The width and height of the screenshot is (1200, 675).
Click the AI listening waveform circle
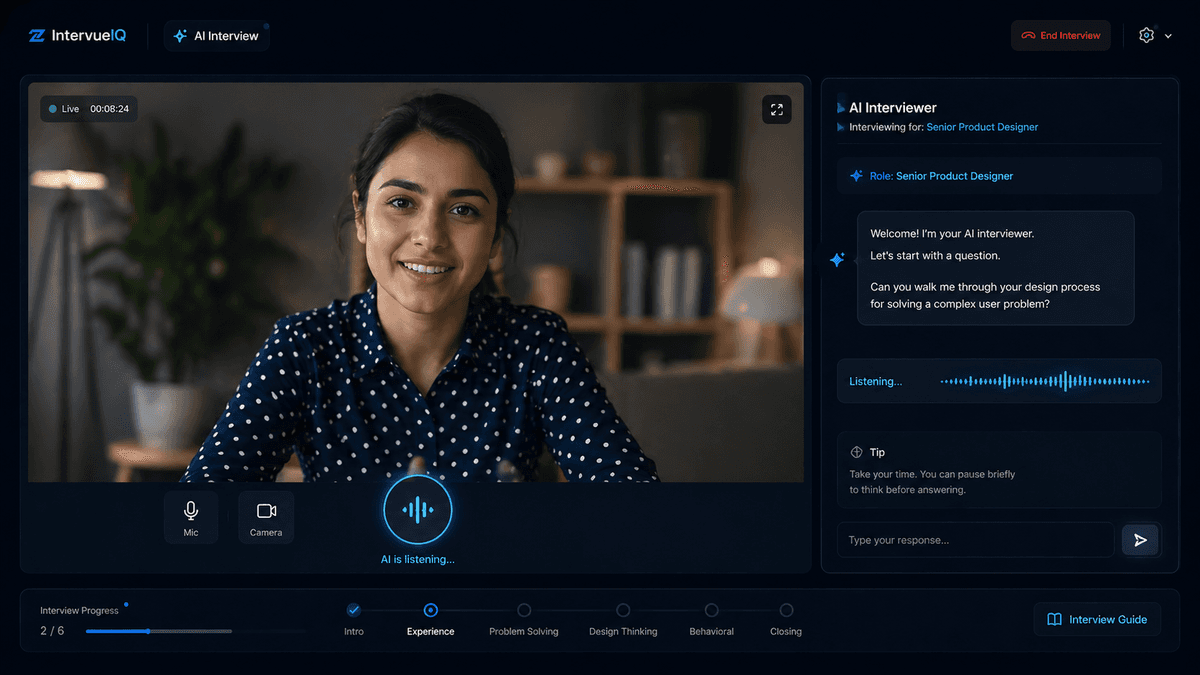417,509
